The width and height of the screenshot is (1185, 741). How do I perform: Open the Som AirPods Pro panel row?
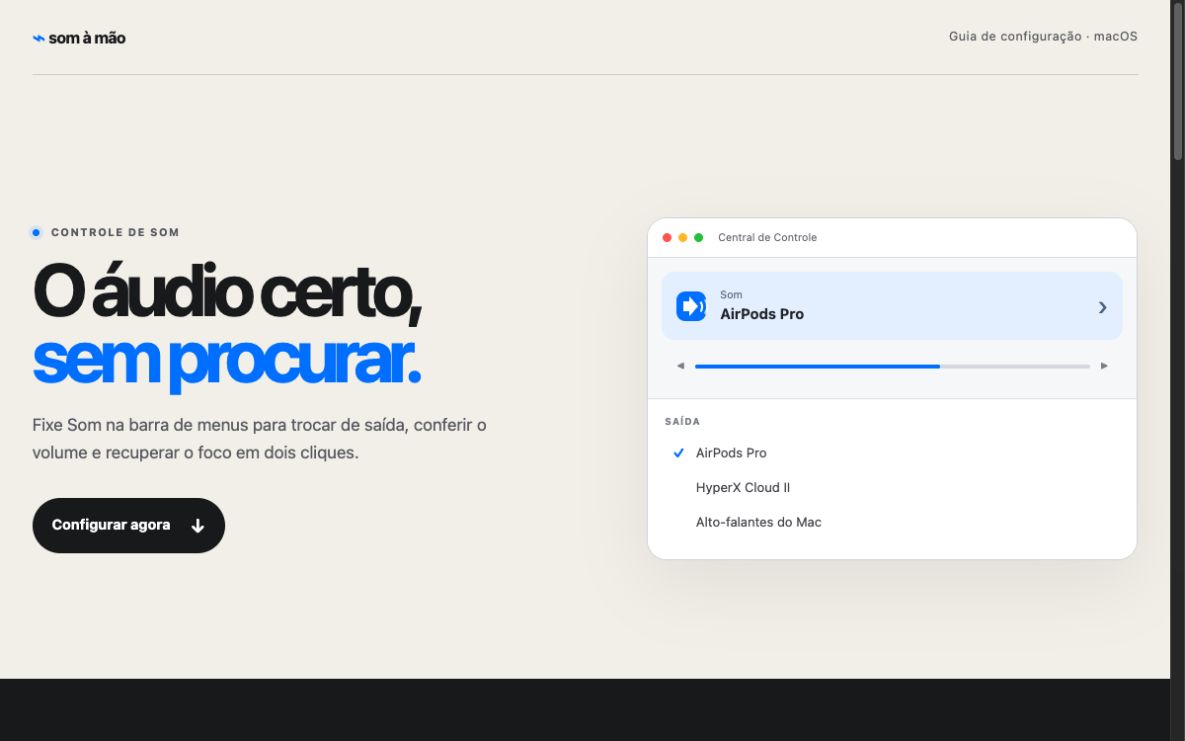[892, 306]
